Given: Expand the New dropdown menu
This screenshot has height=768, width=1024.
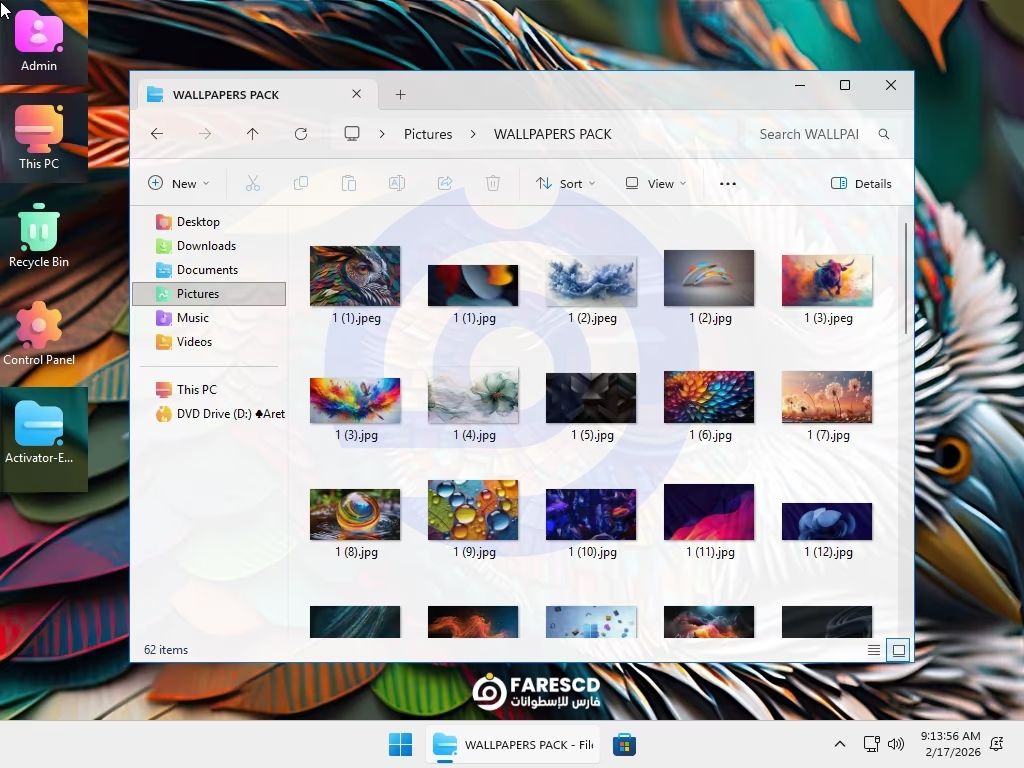Looking at the screenshot, I should point(179,184).
